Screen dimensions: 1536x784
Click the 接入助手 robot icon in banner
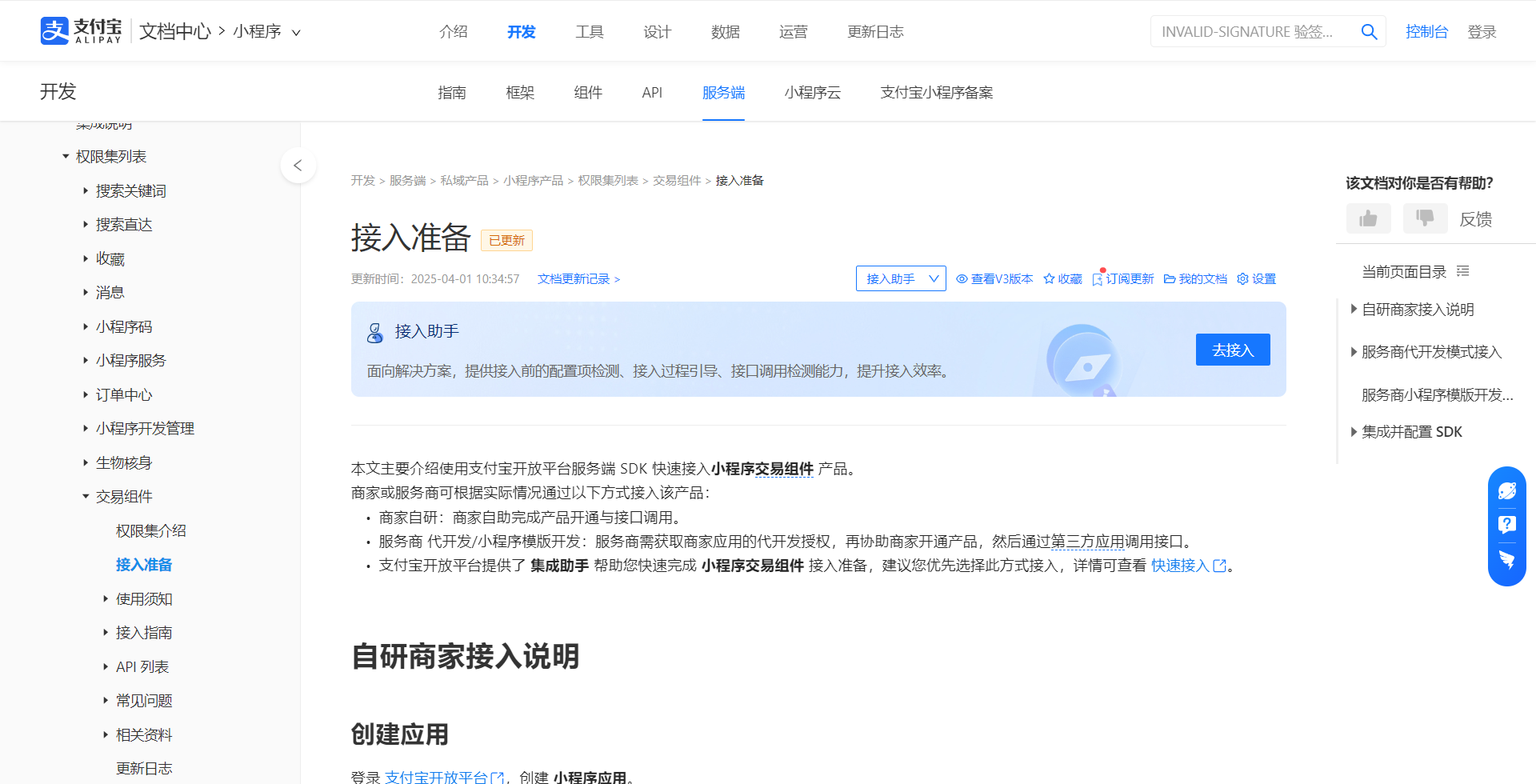coord(375,332)
